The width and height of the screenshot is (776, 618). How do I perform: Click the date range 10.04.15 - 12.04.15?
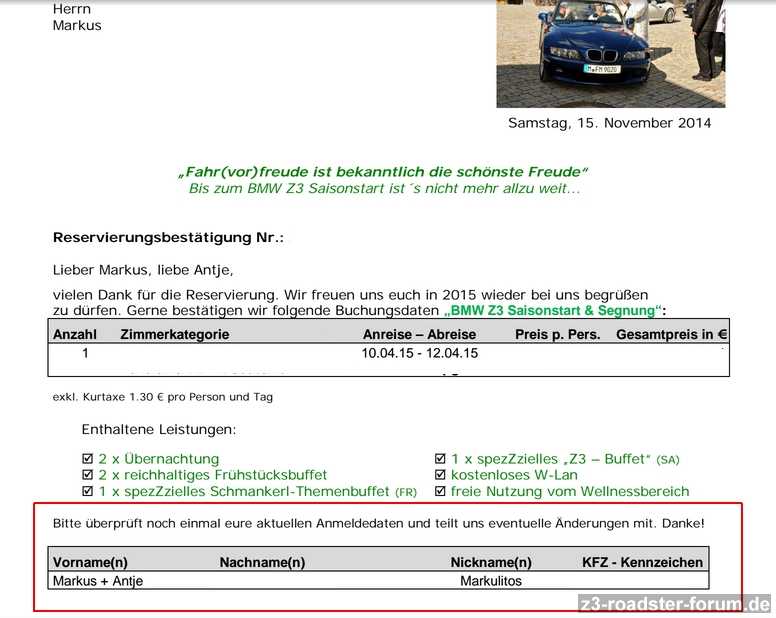tap(420, 353)
